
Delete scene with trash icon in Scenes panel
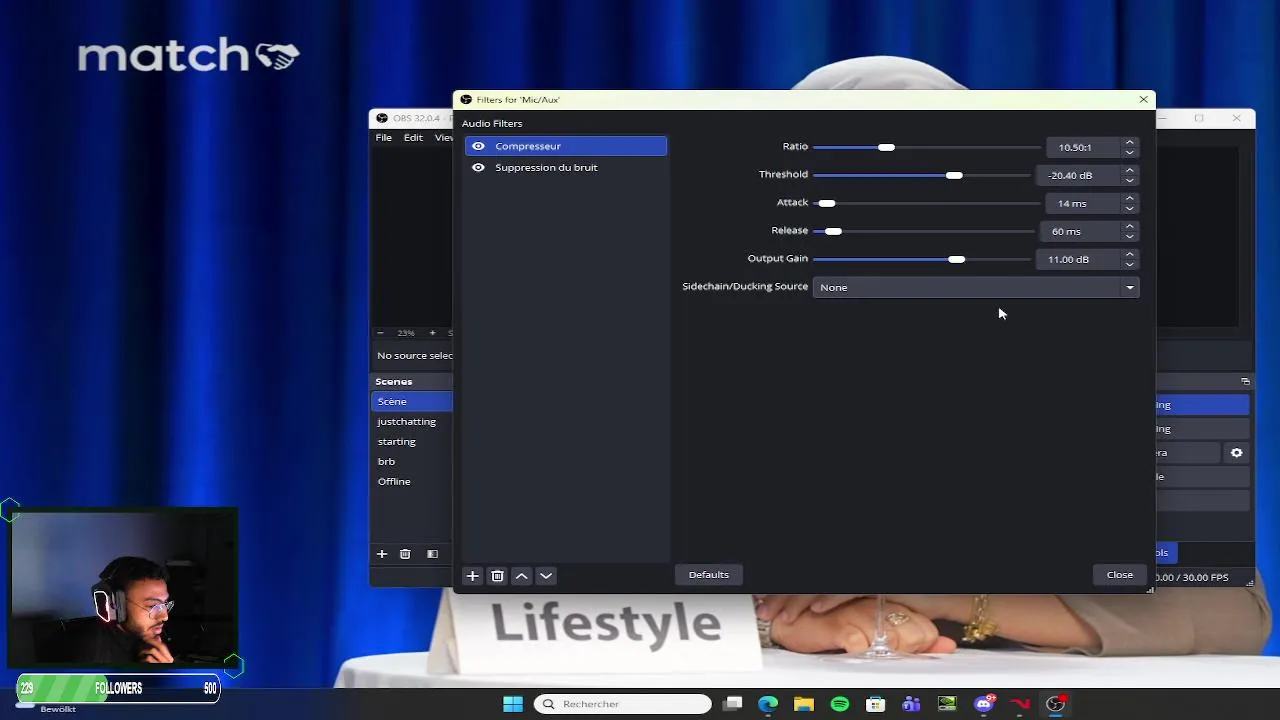pyautogui.click(x=405, y=554)
